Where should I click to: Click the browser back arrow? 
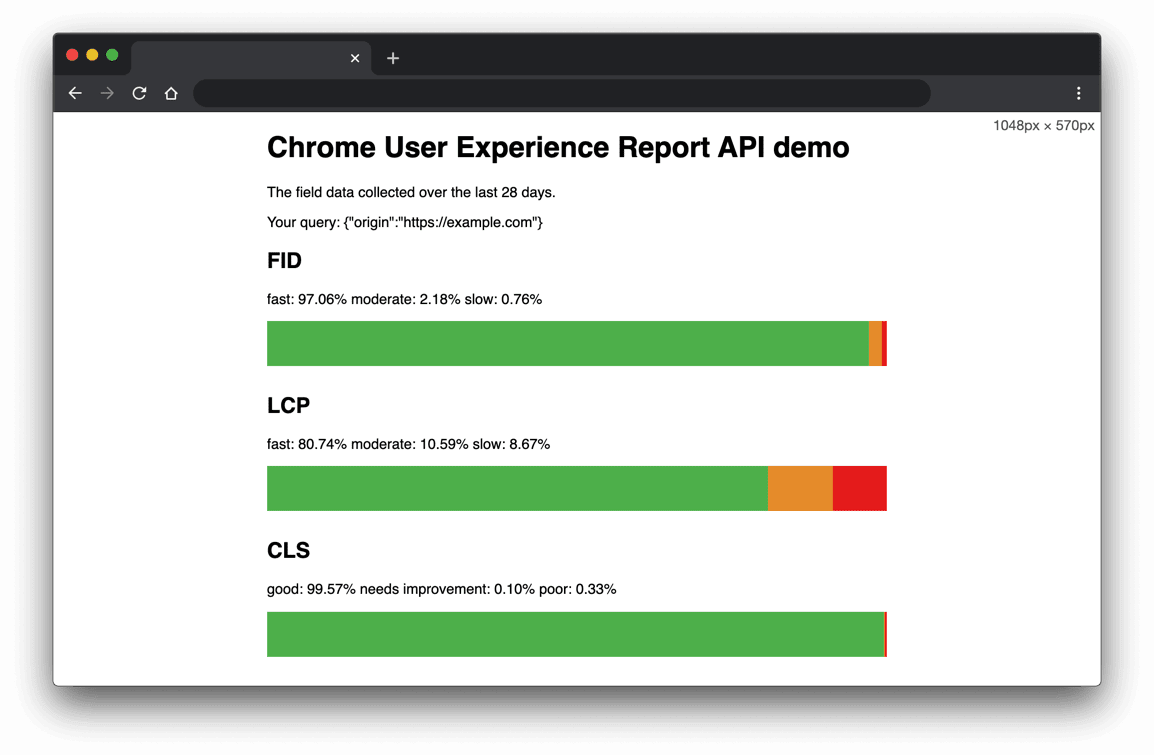click(75, 93)
